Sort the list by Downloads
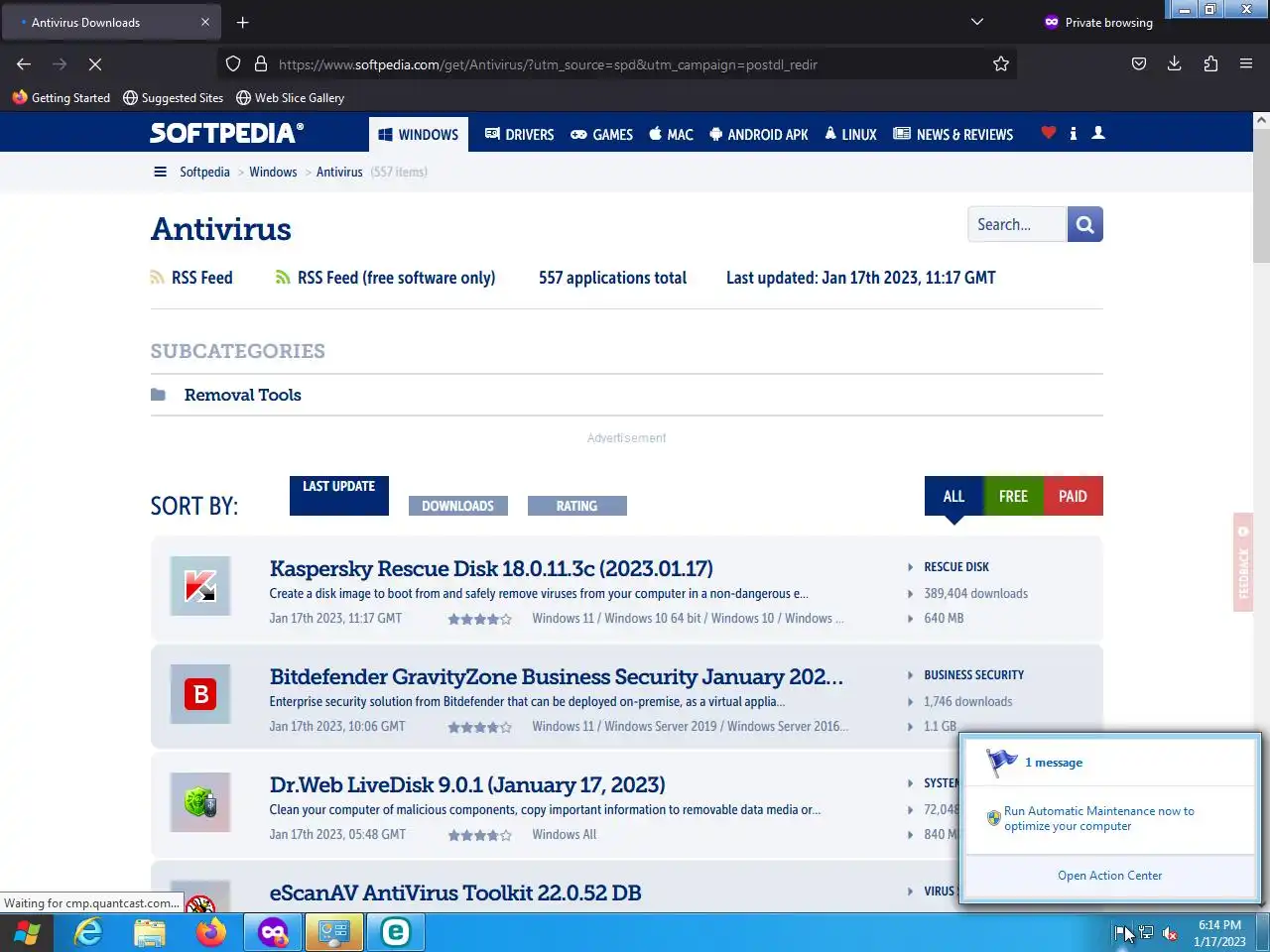Screen dimensions: 1270x952 (x=457, y=506)
